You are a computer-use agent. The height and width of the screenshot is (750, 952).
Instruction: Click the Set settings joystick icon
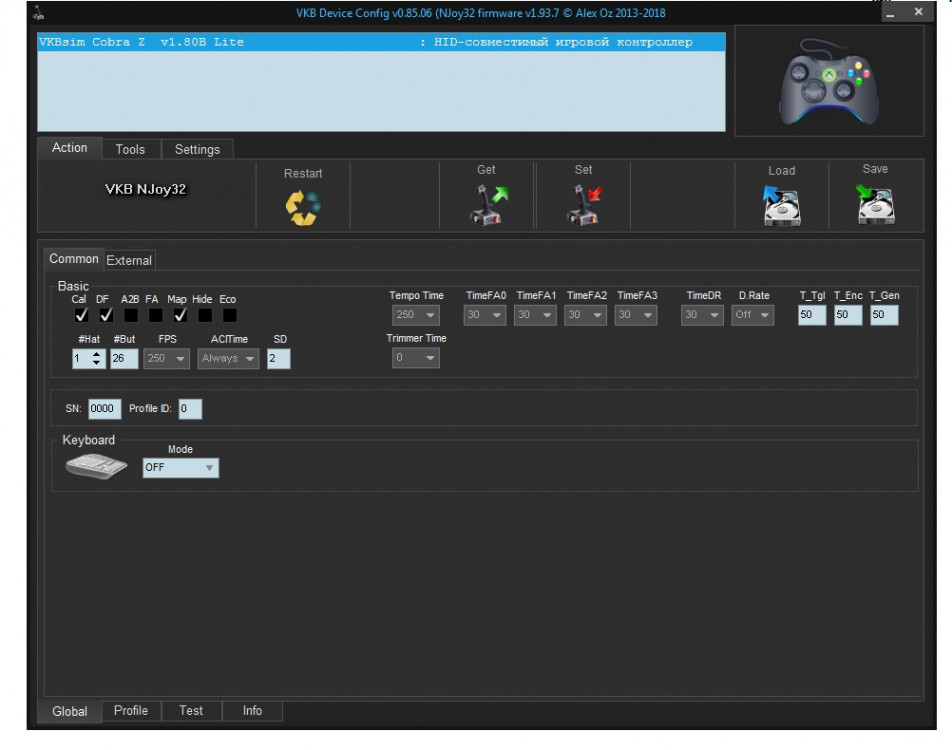(x=583, y=205)
